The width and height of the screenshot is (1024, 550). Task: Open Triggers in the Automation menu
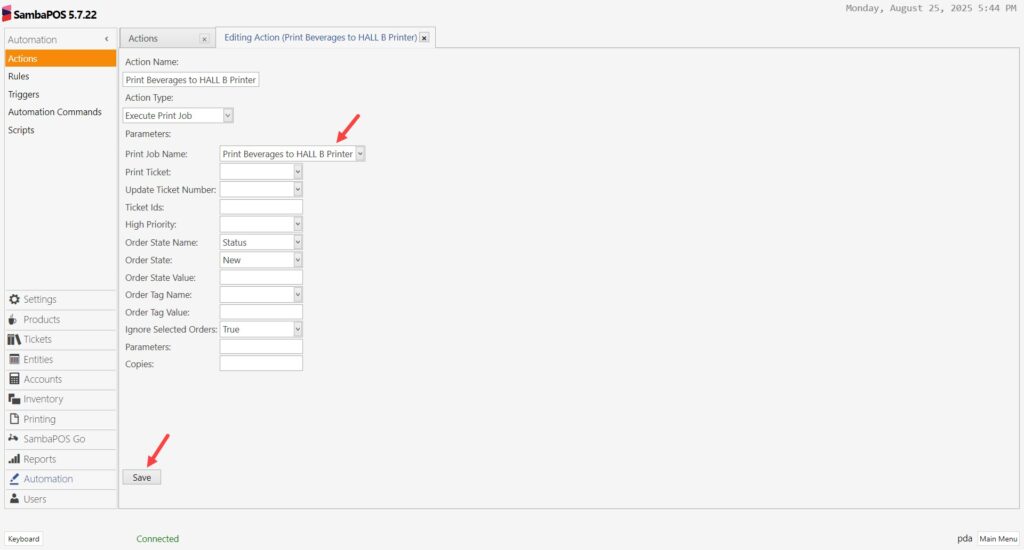point(60,94)
